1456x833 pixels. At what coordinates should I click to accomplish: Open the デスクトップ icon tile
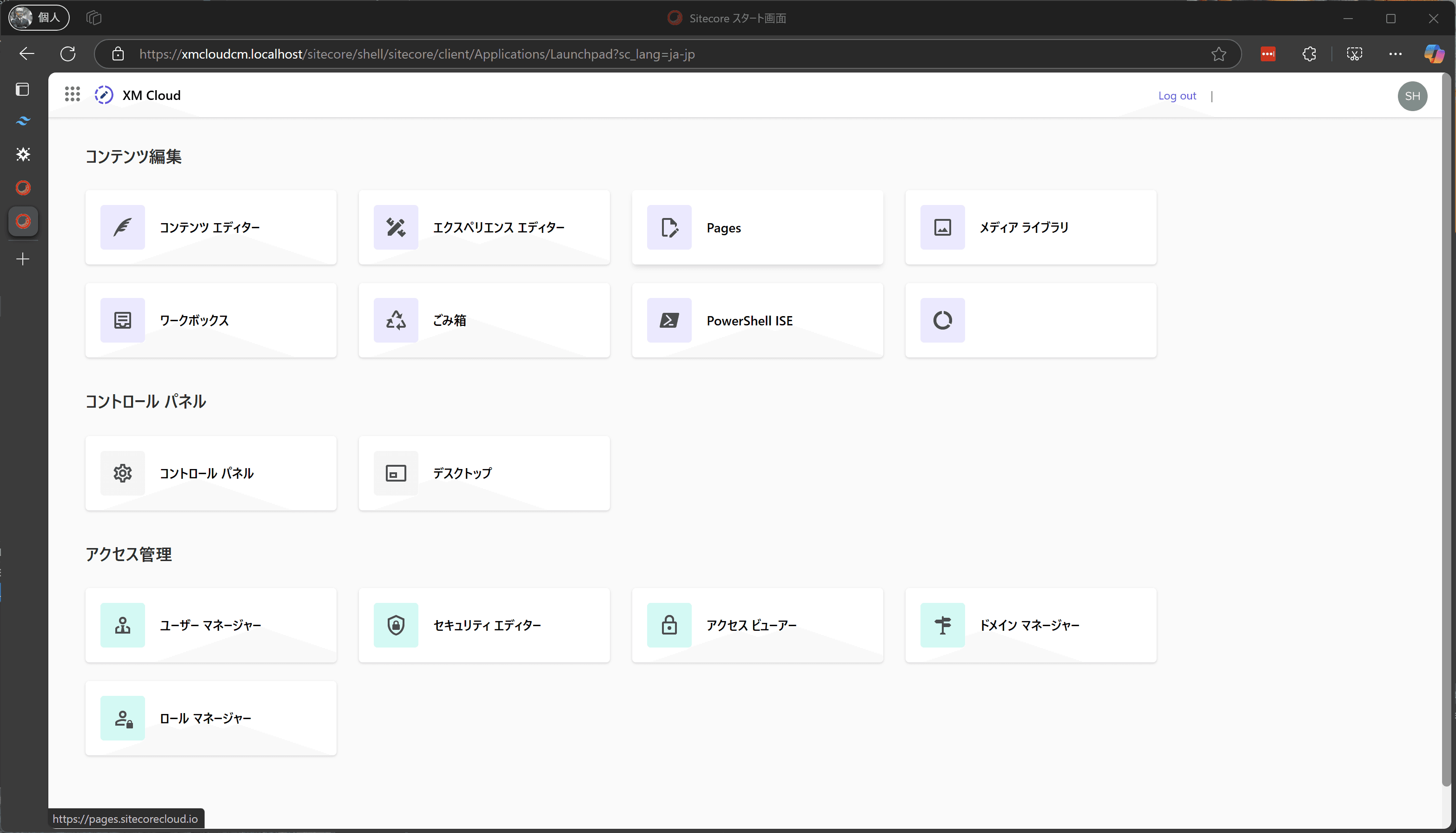[396, 473]
